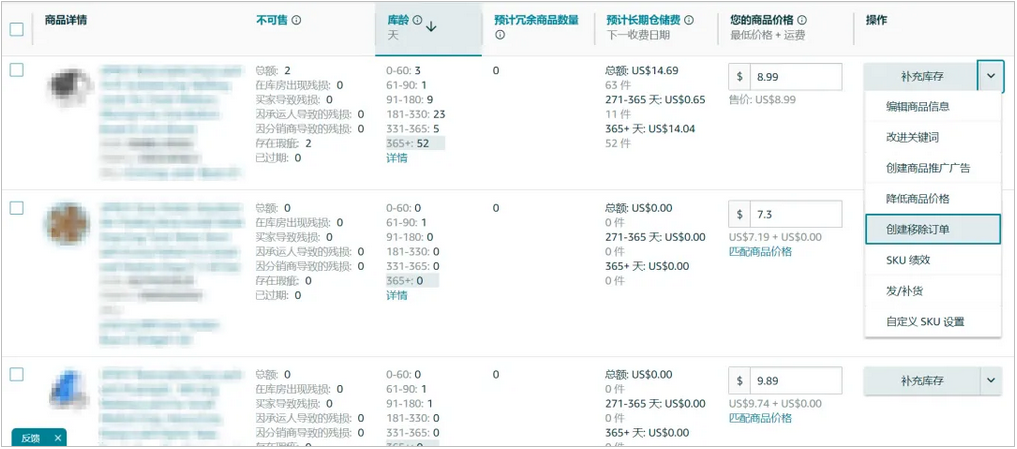Viewport: 1017px width, 449px height.
Task: Expand dropdown arrow beside third row 补充库存
Action: point(990,381)
